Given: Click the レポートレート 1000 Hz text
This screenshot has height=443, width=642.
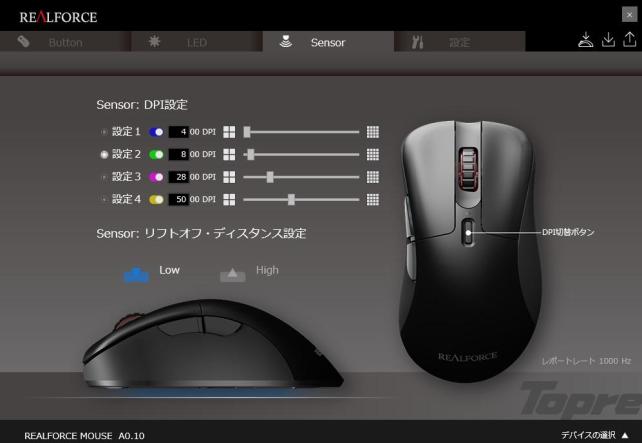Looking at the screenshot, I should pyautogui.click(x=586, y=361).
